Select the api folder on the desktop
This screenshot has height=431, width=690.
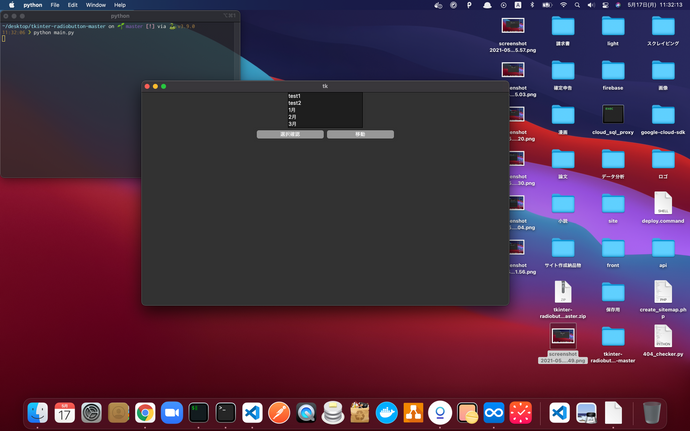(663, 253)
